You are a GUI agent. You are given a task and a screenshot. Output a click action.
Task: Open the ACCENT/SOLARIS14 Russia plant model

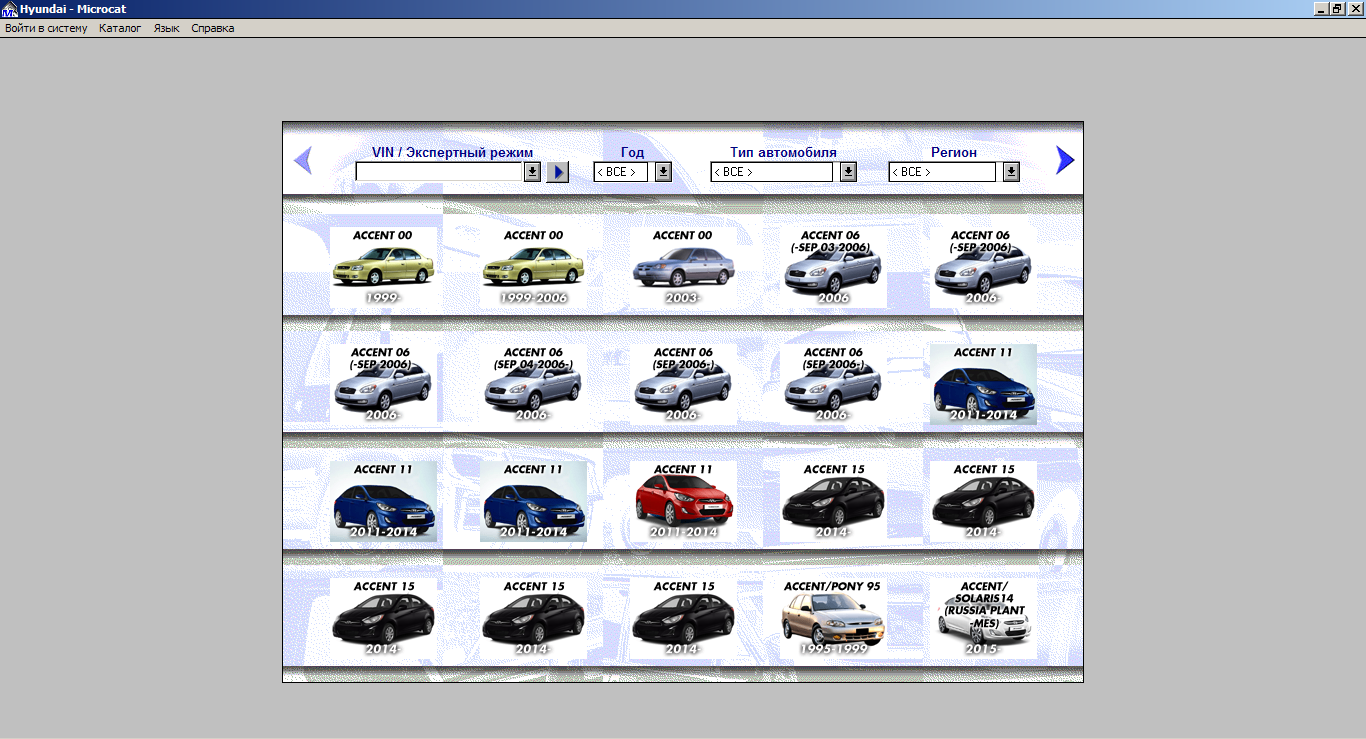click(983, 618)
